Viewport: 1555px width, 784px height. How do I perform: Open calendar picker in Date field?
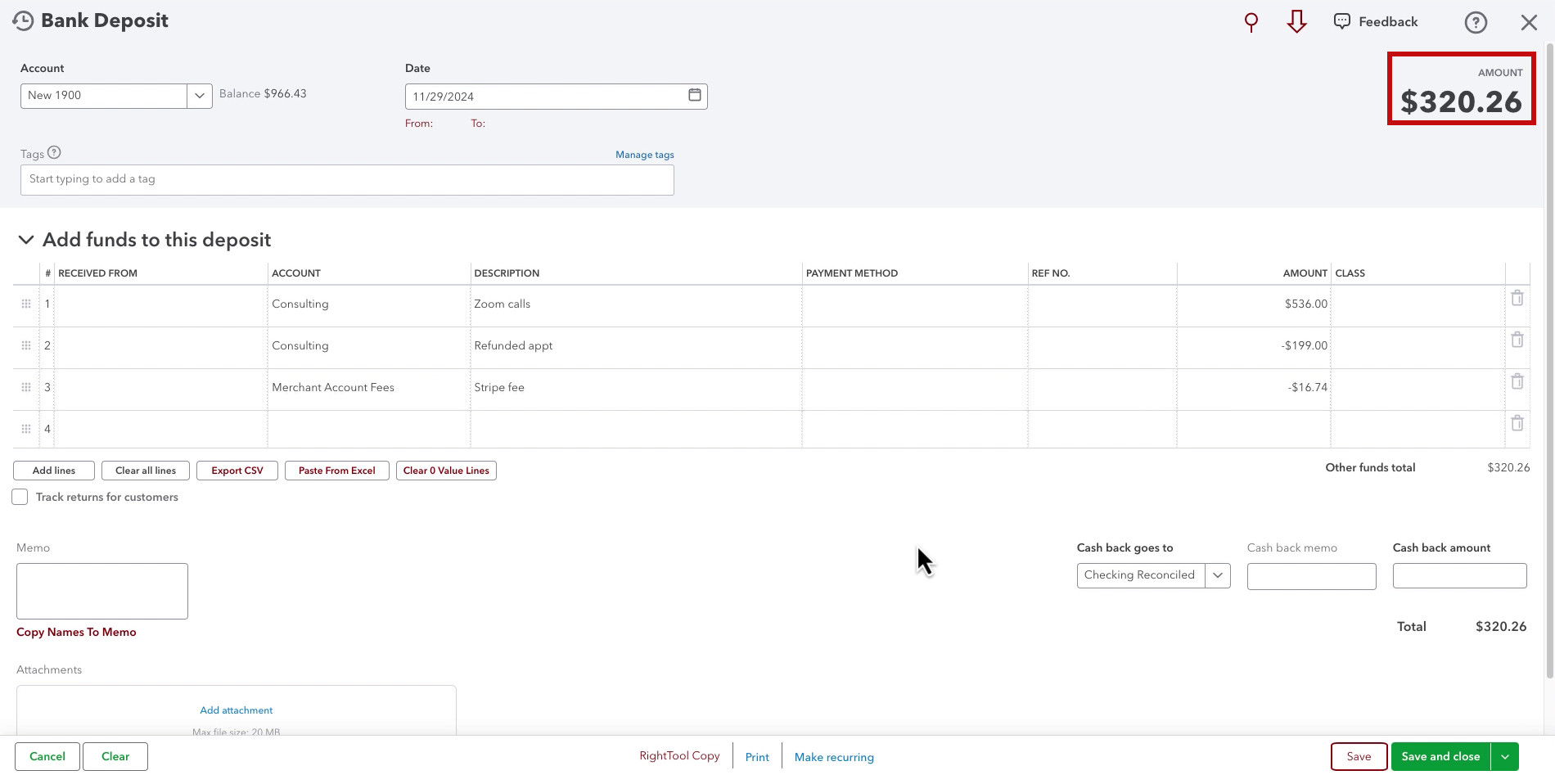coord(694,95)
